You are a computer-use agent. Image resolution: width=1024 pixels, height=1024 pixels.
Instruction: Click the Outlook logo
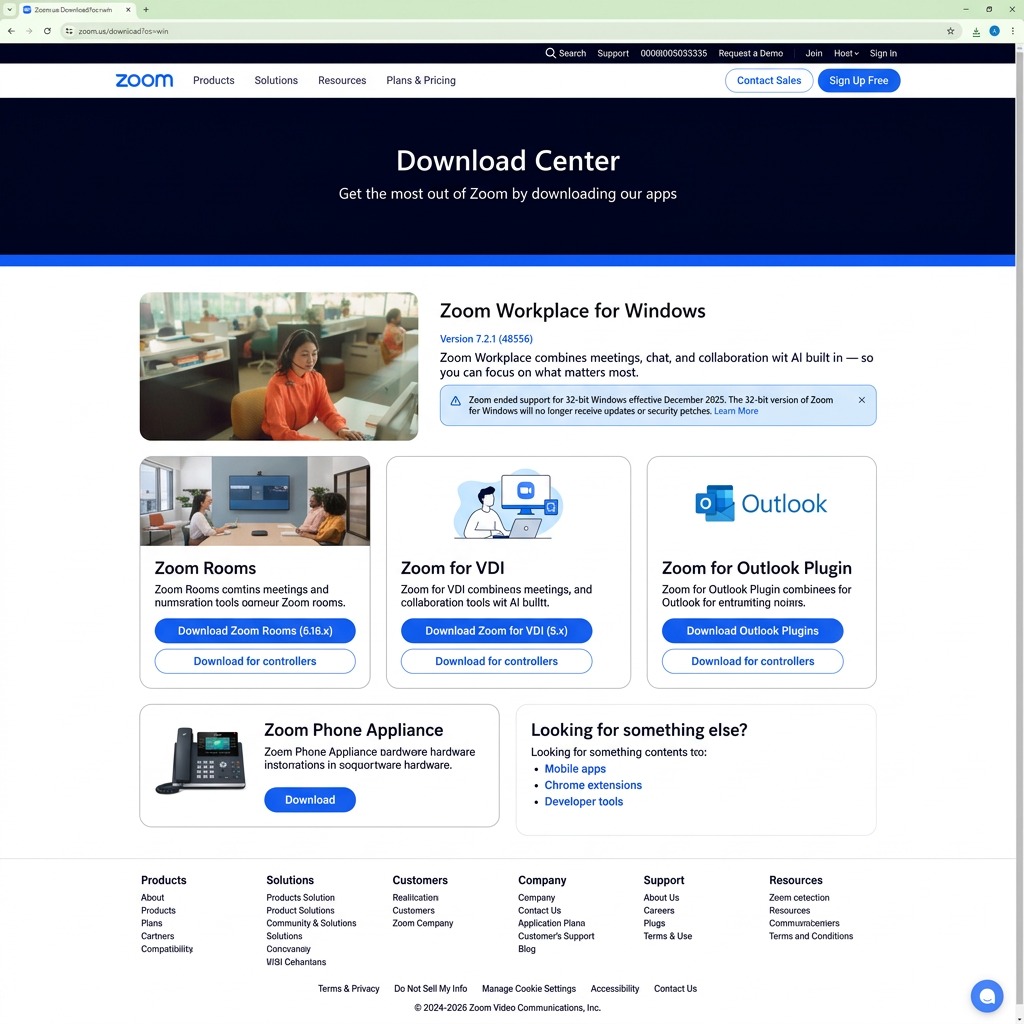(x=761, y=504)
